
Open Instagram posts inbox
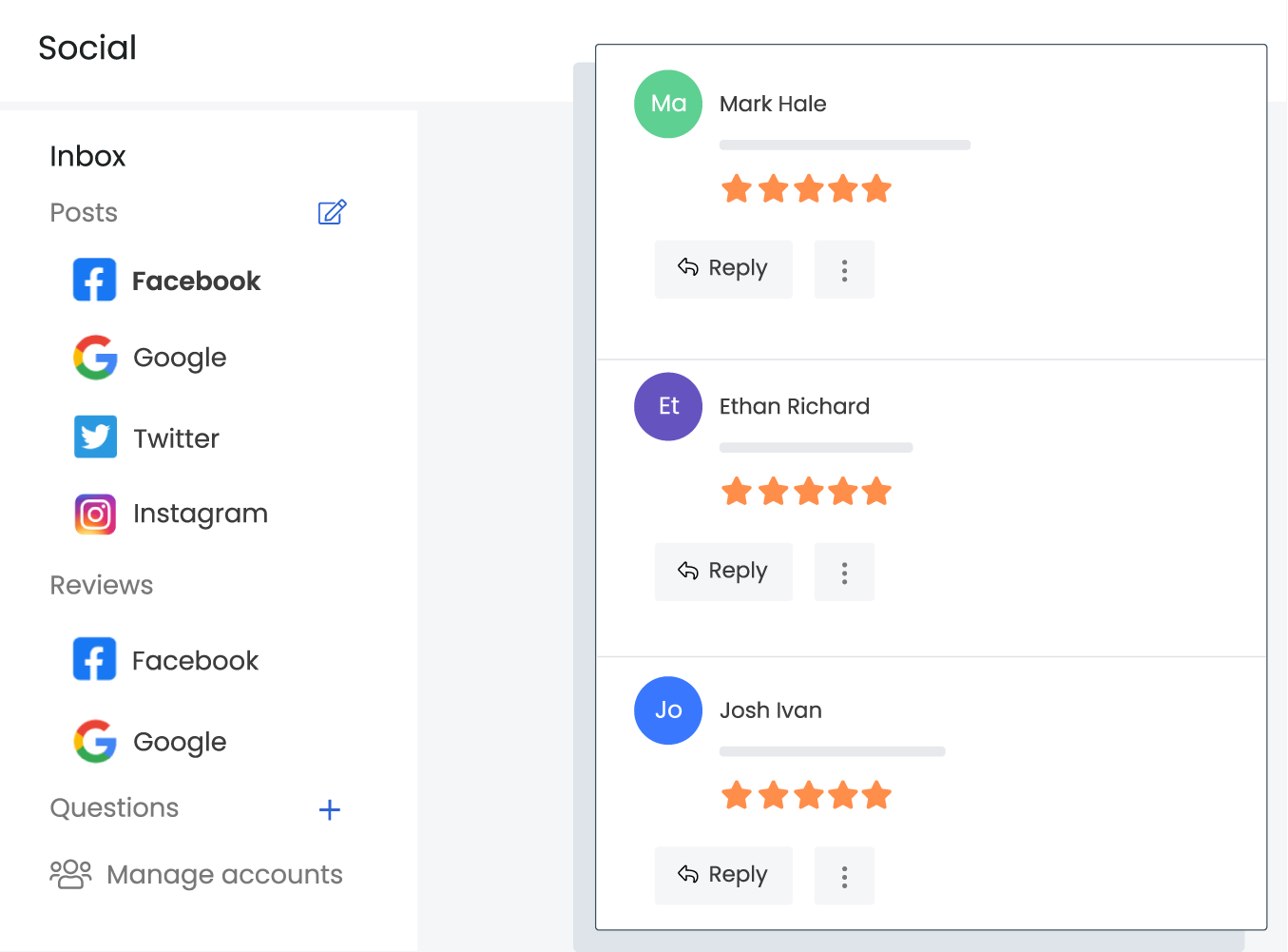pyautogui.click(x=172, y=514)
